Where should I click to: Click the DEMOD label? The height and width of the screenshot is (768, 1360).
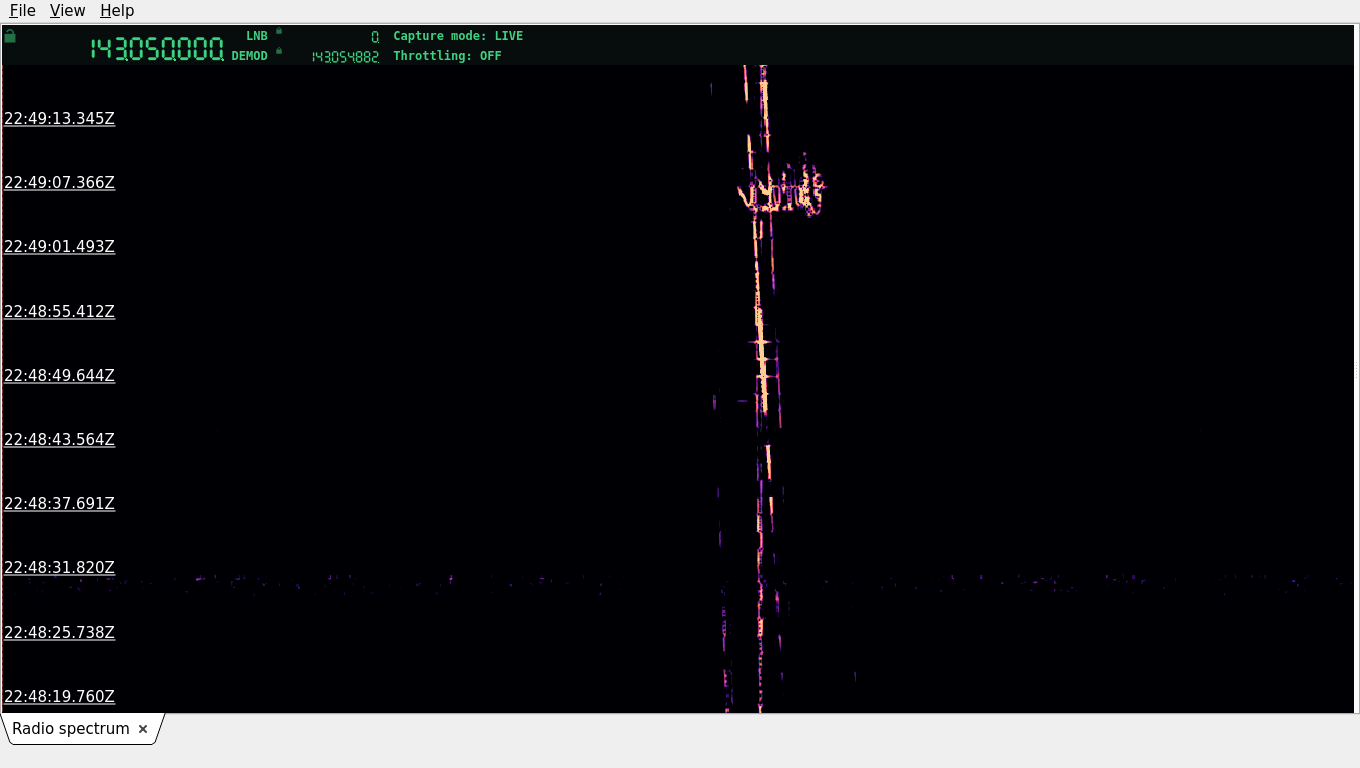click(250, 56)
